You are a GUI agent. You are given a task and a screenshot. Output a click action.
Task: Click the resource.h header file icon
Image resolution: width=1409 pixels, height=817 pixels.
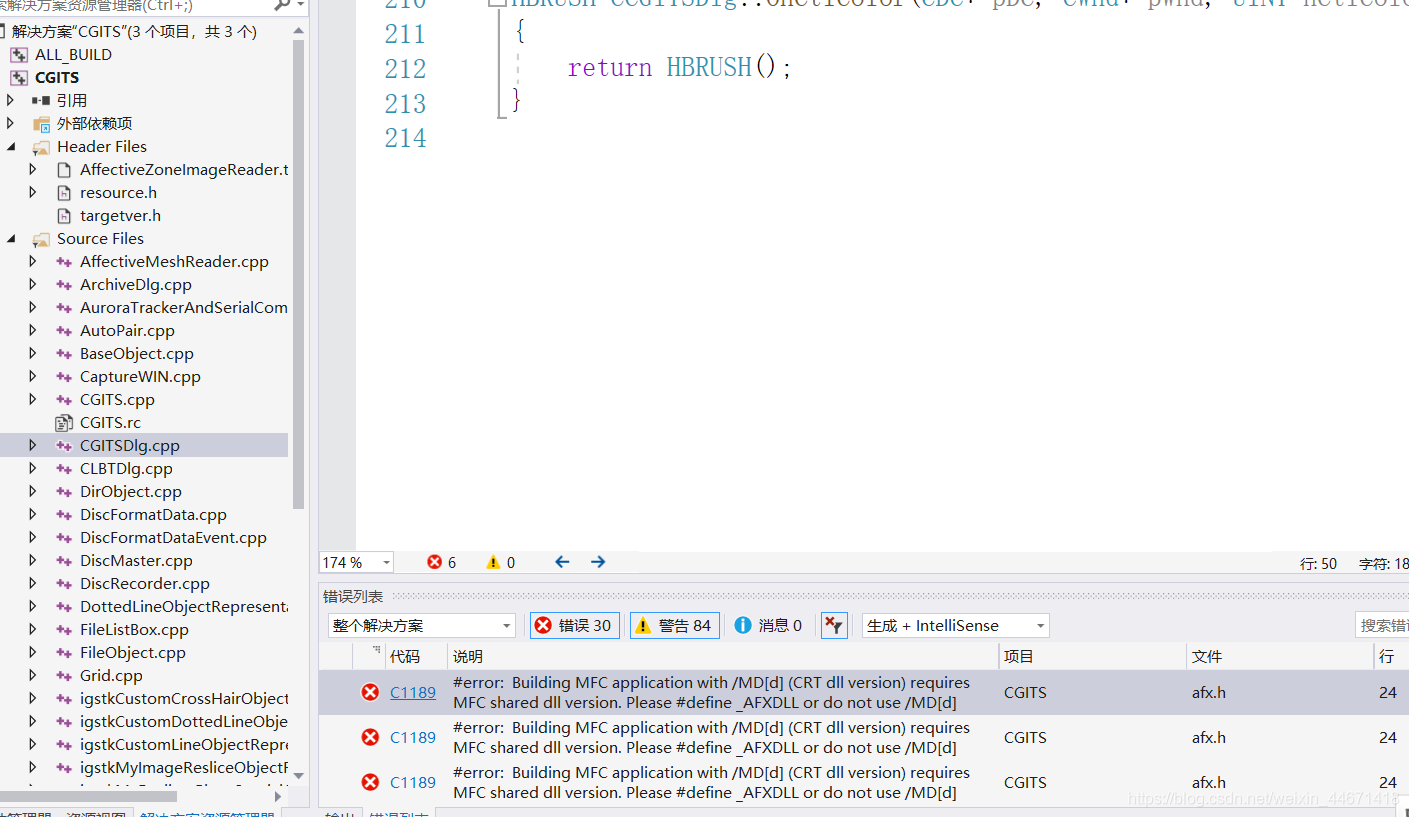[x=63, y=192]
